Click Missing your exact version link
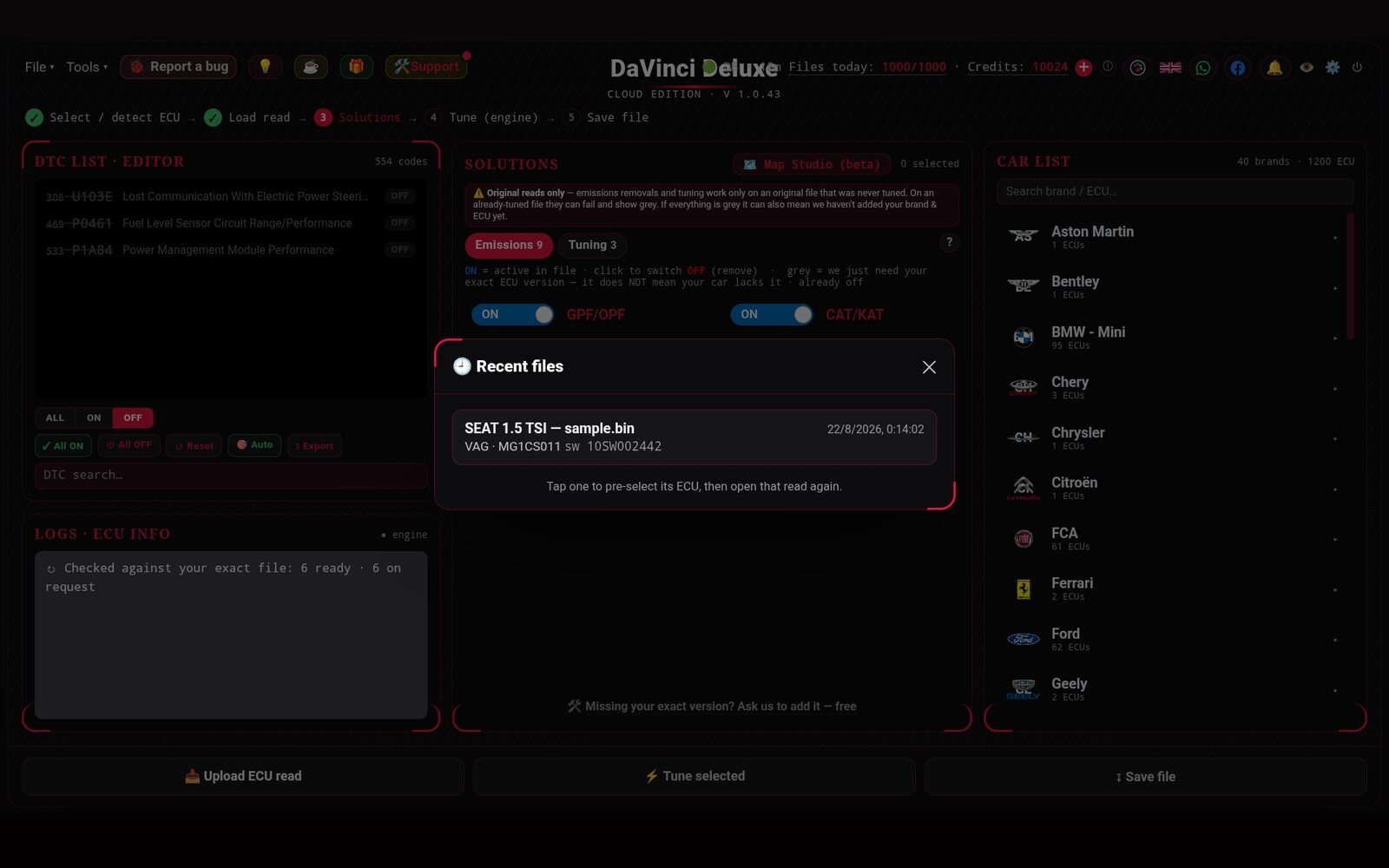Image resolution: width=1389 pixels, height=868 pixels. click(712, 707)
